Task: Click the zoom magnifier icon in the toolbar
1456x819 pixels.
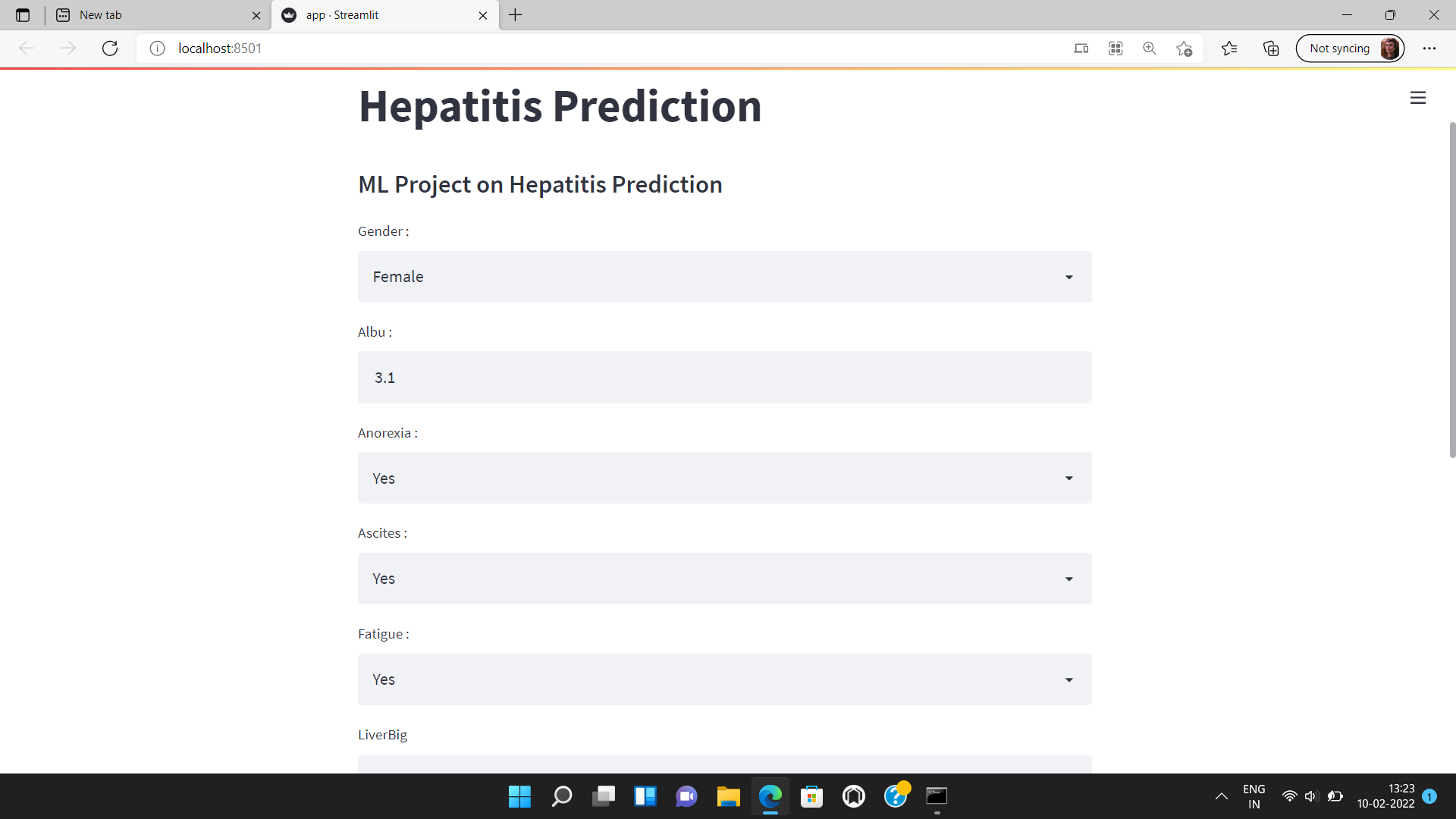Action: (1150, 48)
